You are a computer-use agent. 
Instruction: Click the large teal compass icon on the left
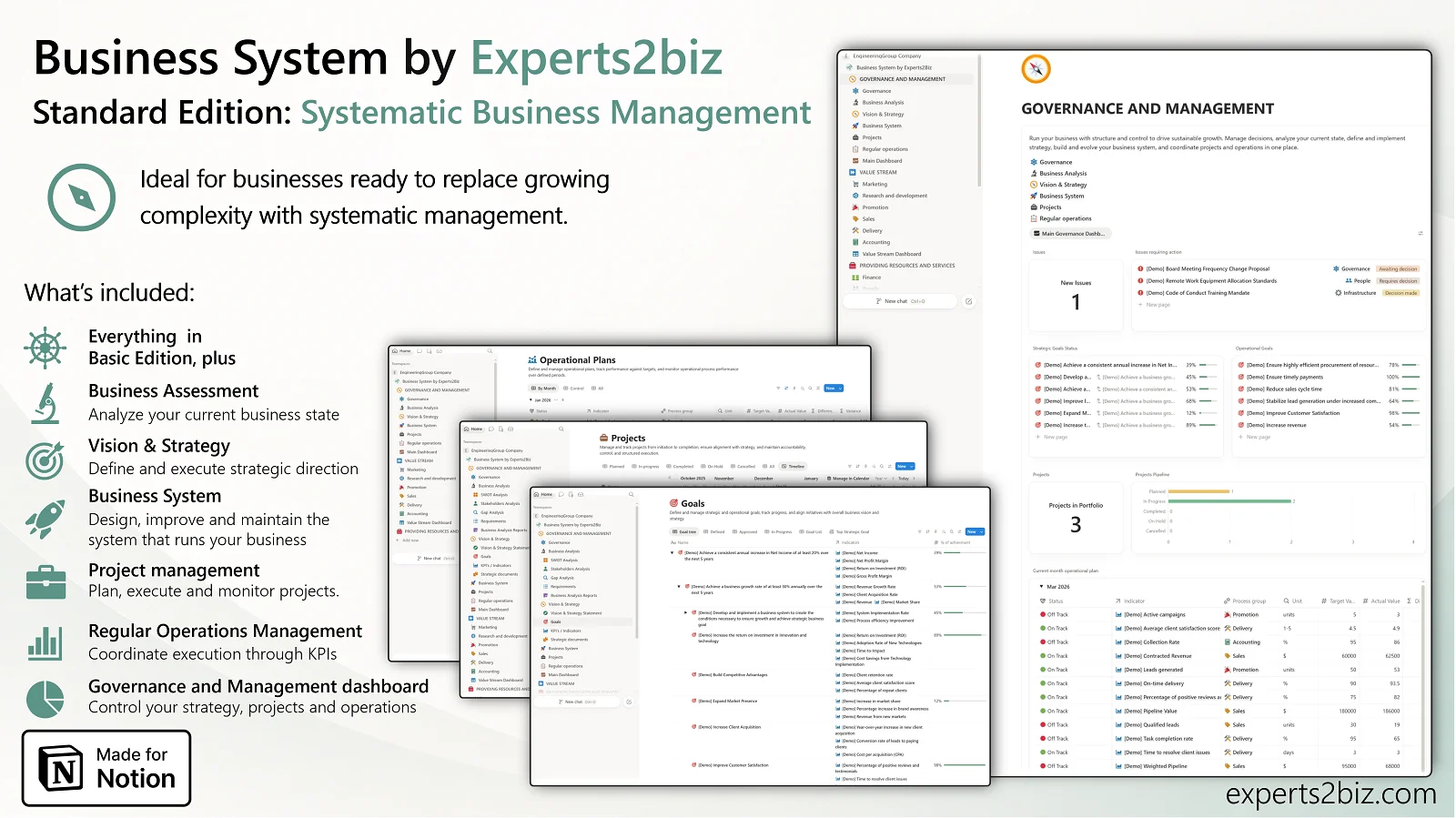81,197
